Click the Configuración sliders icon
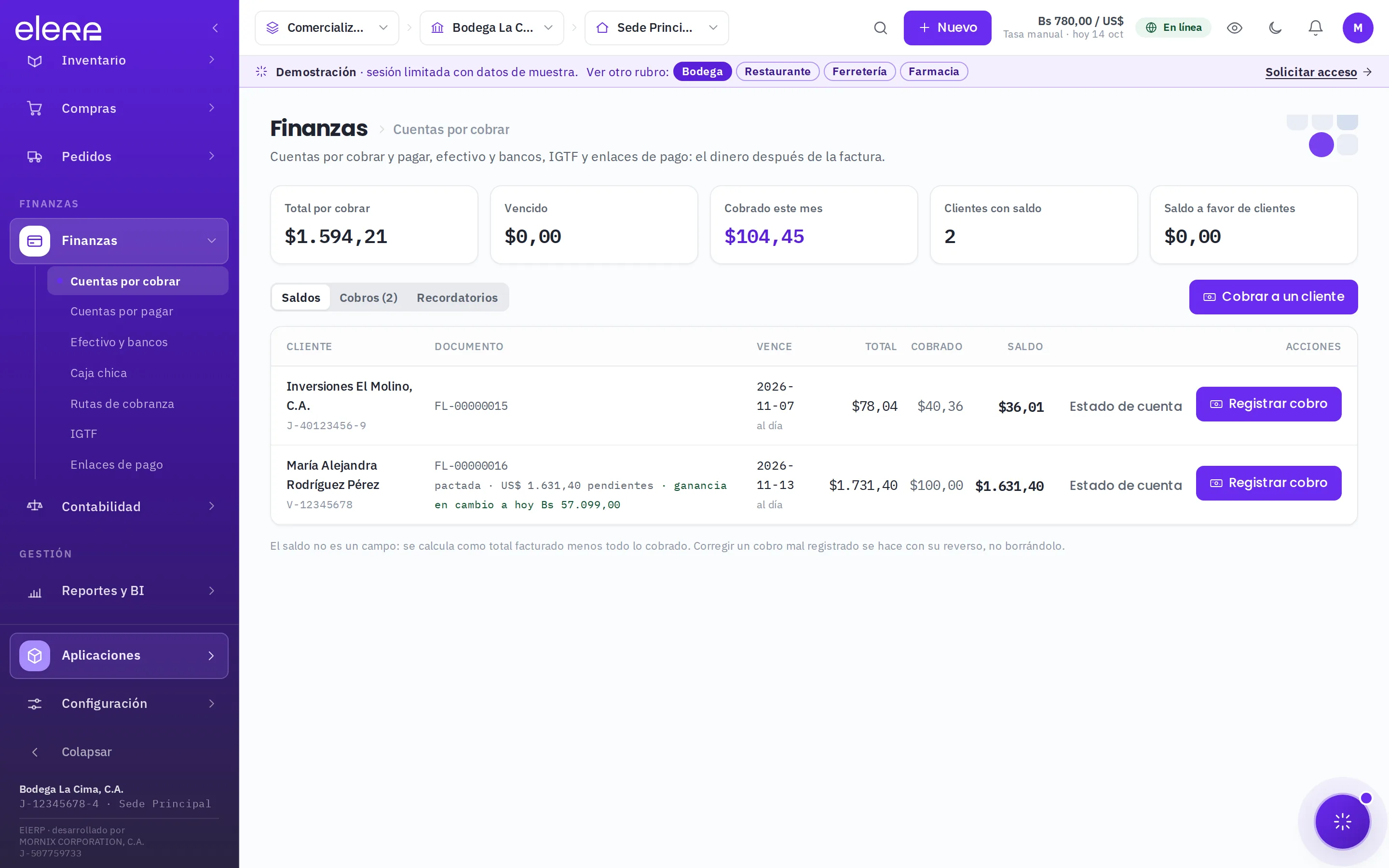The image size is (1389, 868). click(x=34, y=704)
